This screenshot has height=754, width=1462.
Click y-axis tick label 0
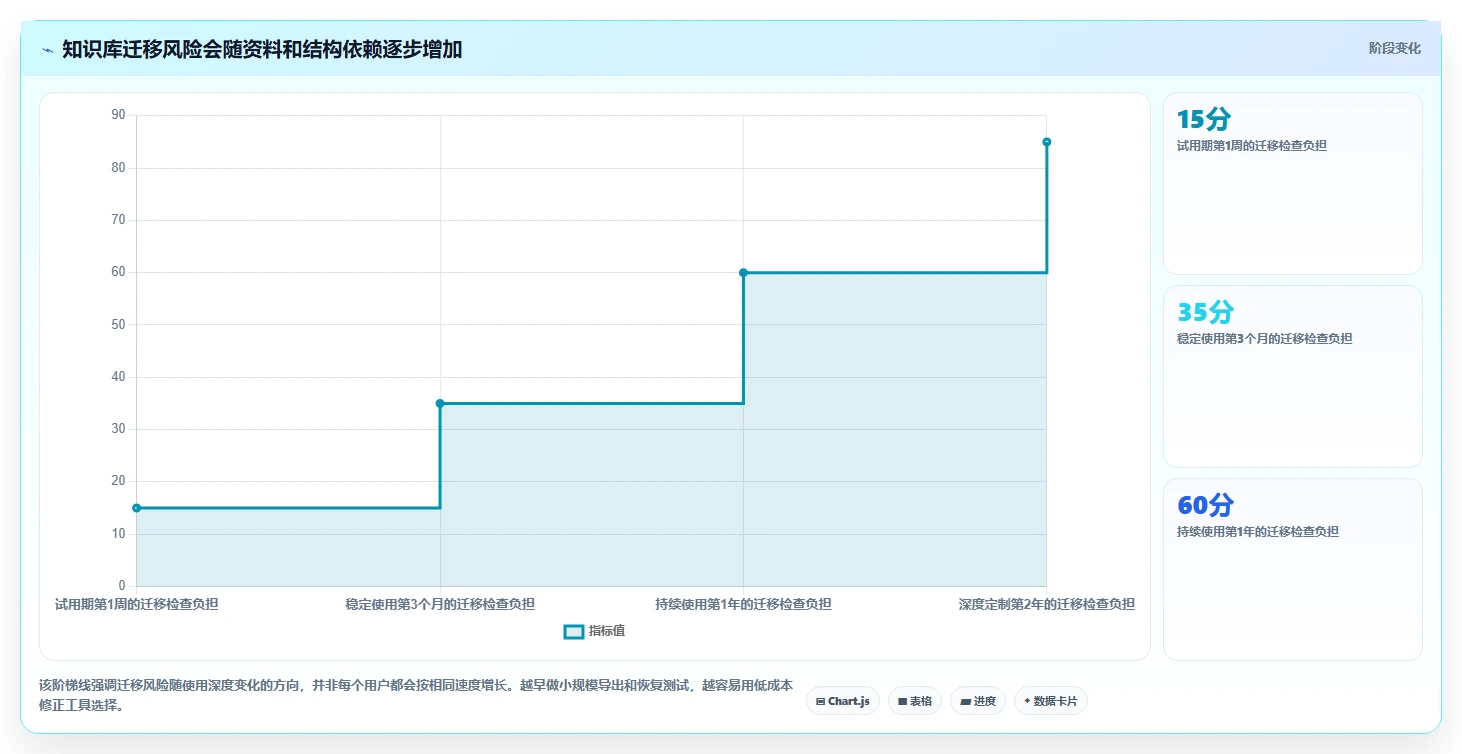(122, 586)
